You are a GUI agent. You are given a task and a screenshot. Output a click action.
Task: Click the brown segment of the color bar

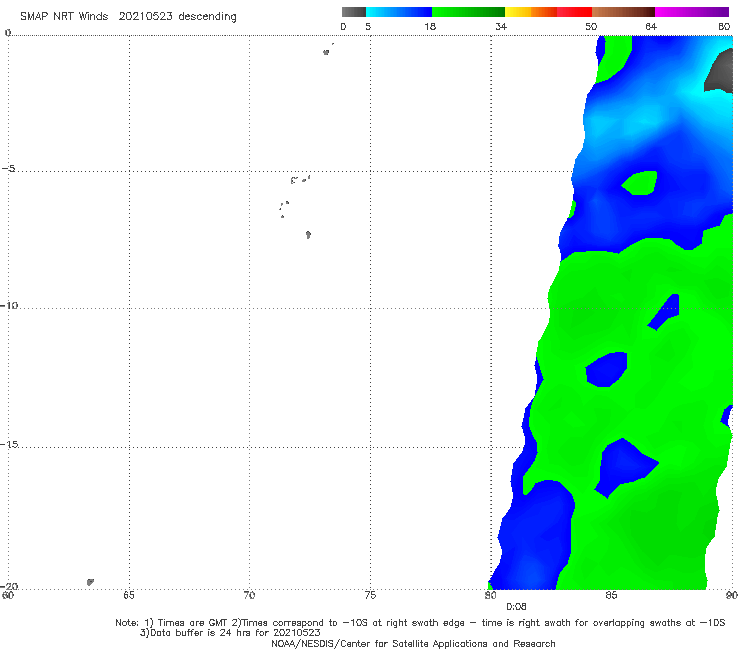click(623, 12)
